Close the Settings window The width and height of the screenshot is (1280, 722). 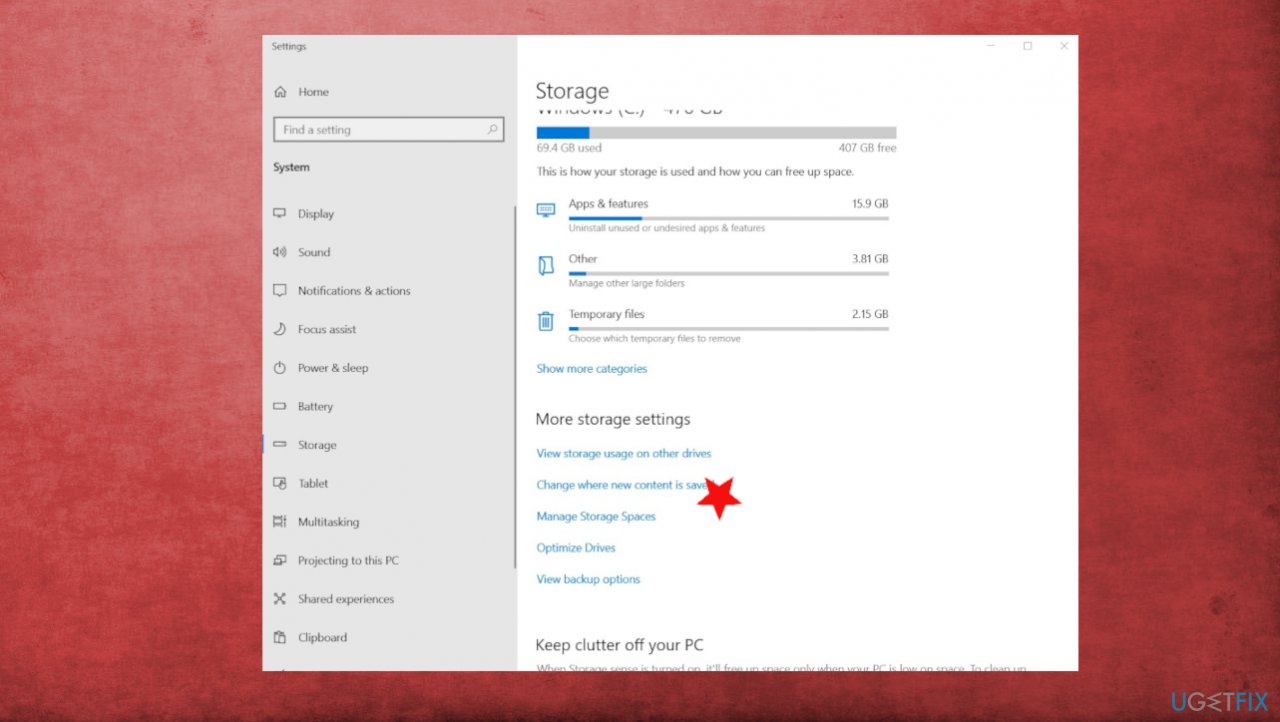1063,46
